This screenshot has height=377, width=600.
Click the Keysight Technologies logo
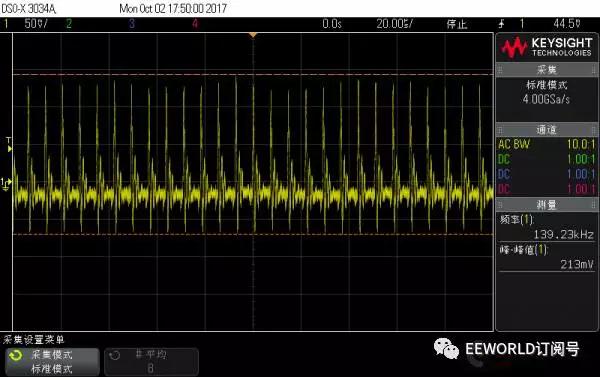pyautogui.click(x=546, y=47)
